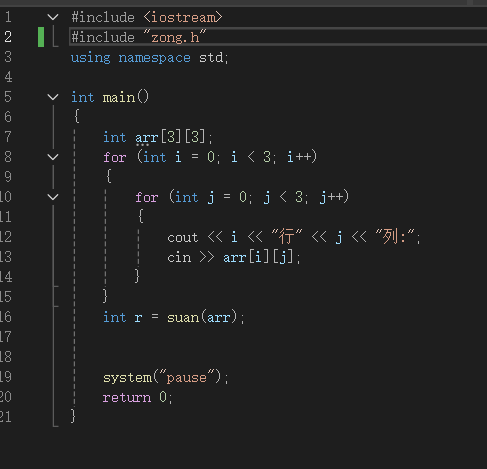The width and height of the screenshot is (487, 469).
Task: Click the closing brace on line 21
Action: (73, 416)
